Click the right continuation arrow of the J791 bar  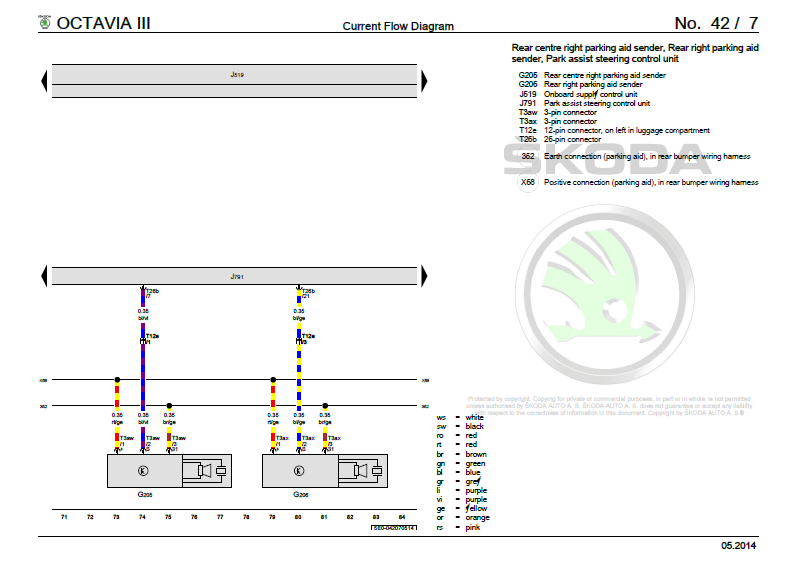point(424,276)
